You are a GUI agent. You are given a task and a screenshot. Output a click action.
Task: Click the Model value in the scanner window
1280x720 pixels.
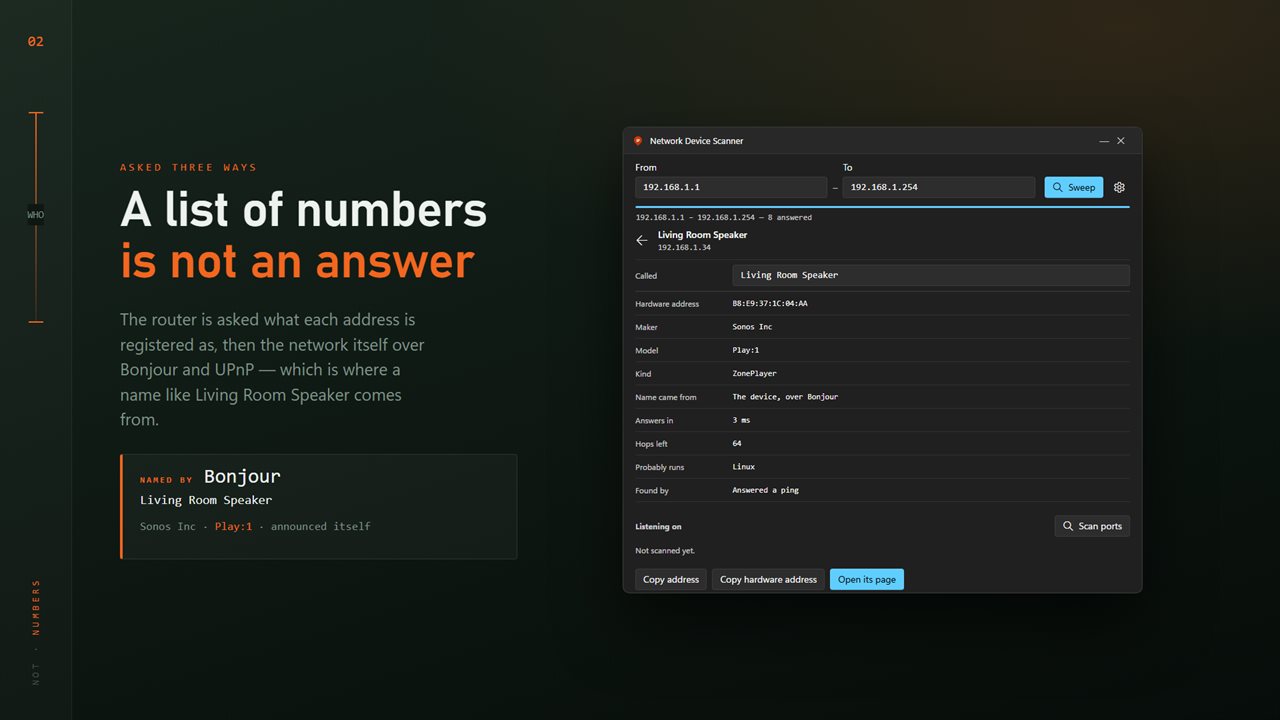pyautogui.click(x=746, y=350)
